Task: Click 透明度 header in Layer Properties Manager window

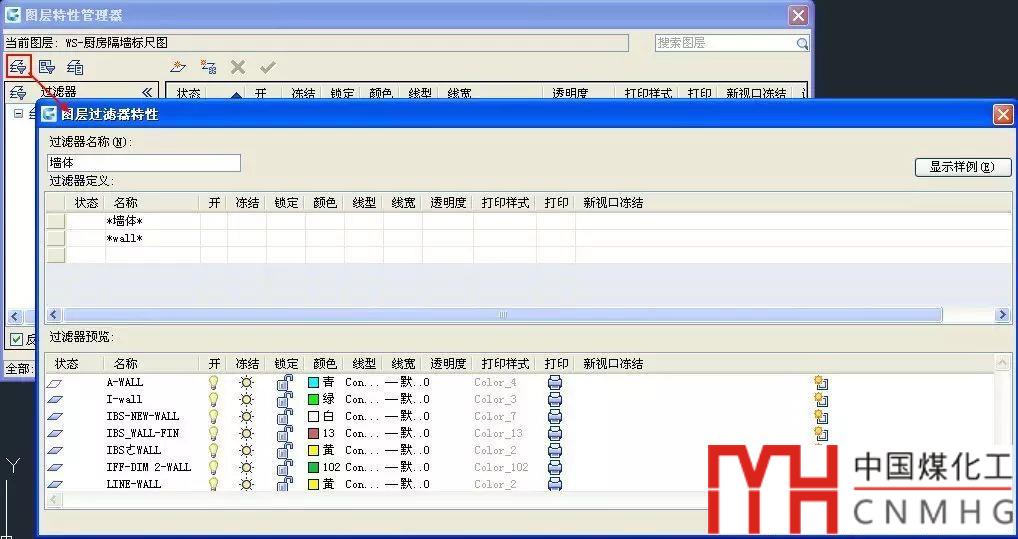Action: pos(570,94)
